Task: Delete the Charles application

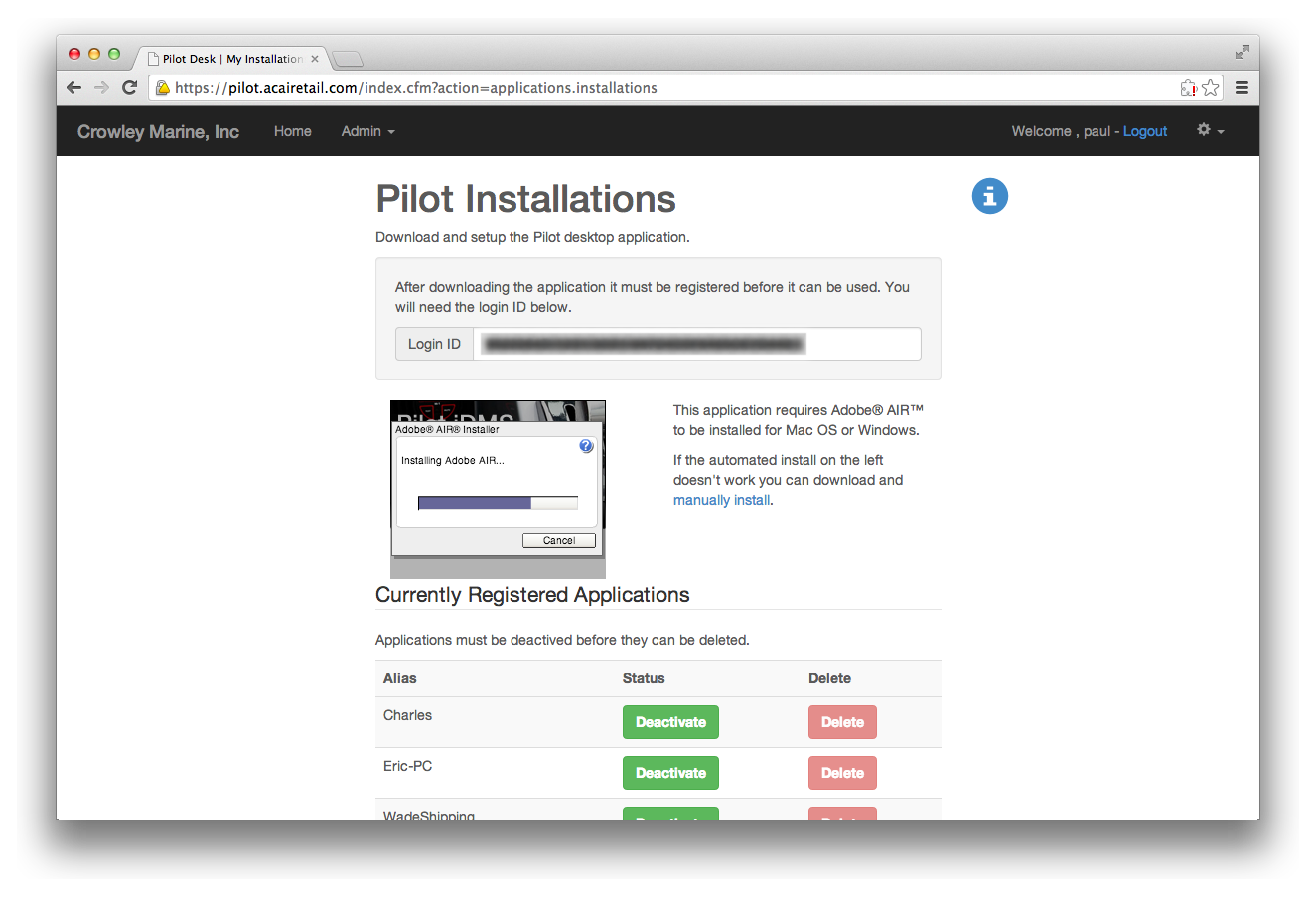Action: (842, 722)
